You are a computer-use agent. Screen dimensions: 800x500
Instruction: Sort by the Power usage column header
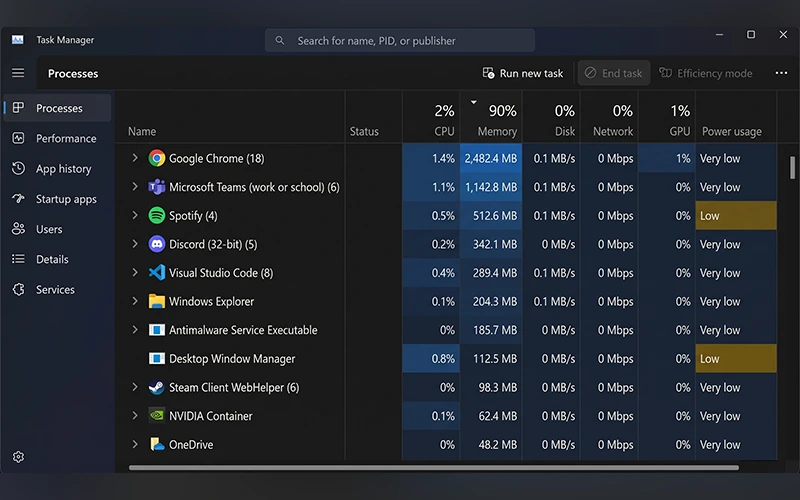click(736, 117)
